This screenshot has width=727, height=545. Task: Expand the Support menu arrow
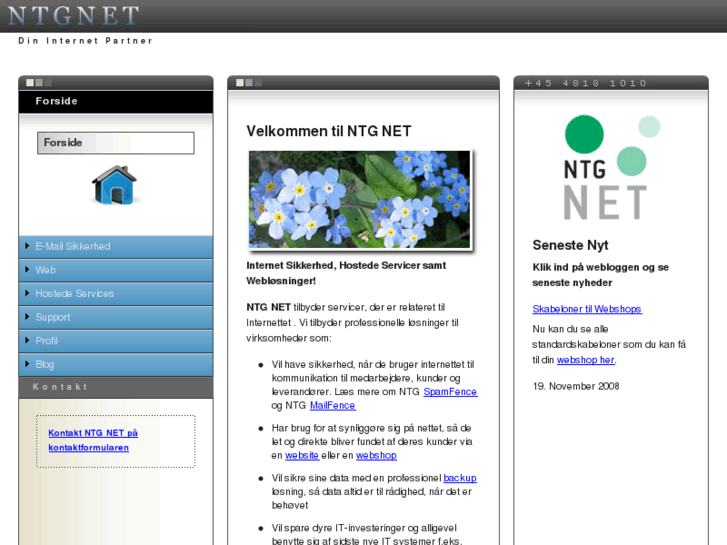coord(27,317)
